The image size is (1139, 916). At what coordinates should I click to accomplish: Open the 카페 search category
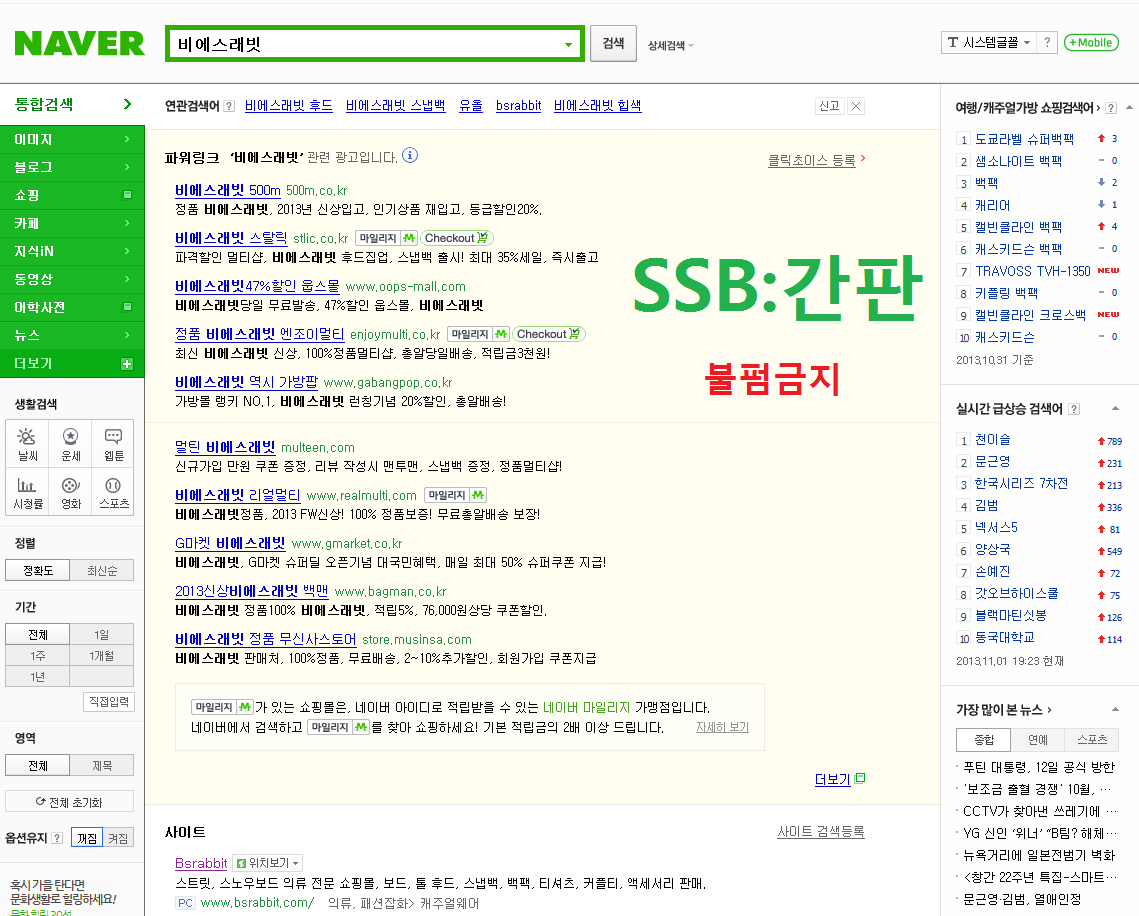click(72, 223)
